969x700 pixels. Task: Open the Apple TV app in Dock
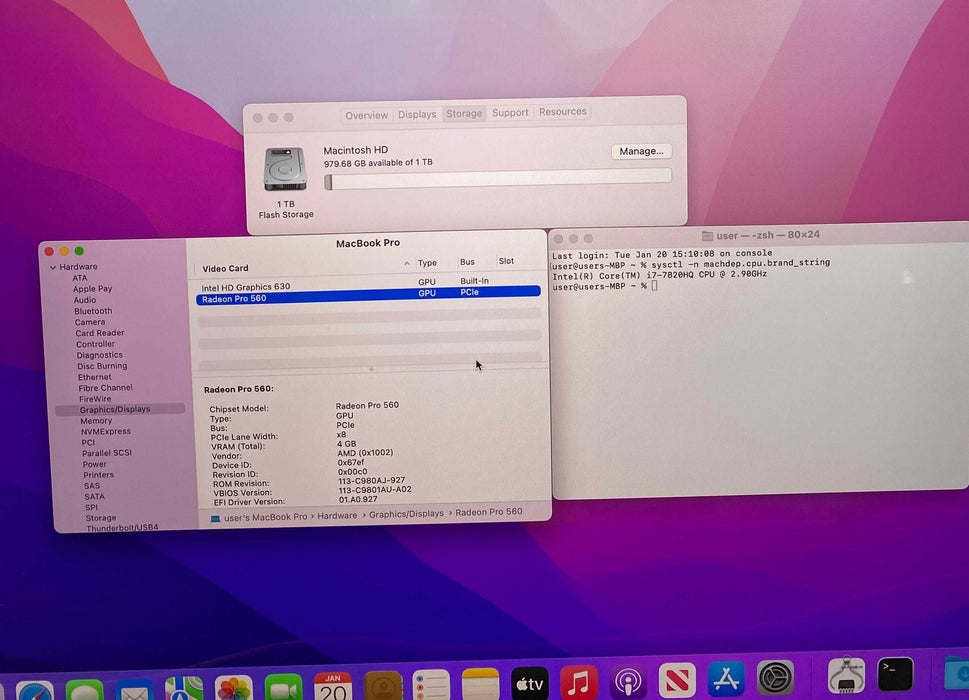[530, 683]
